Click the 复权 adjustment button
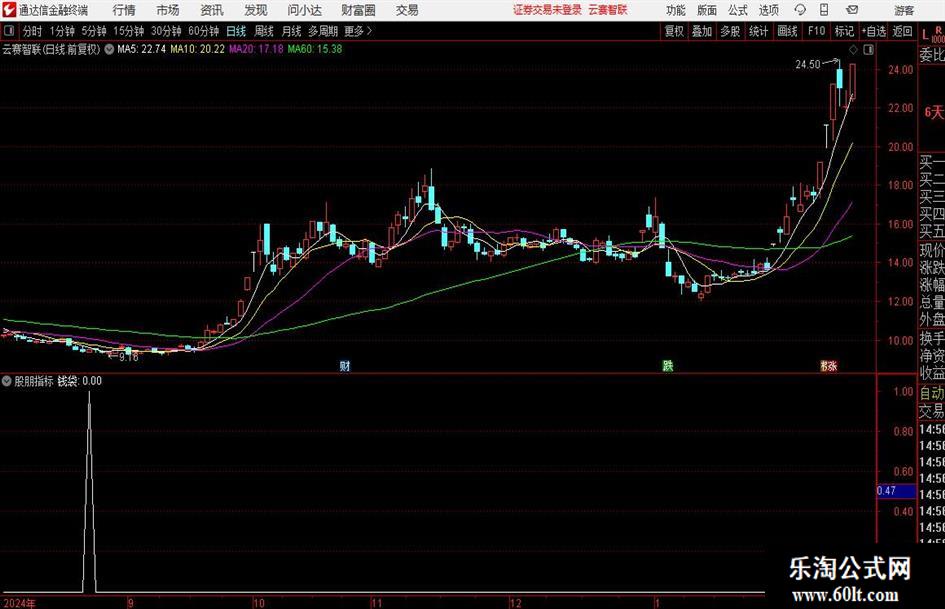 (x=674, y=31)
